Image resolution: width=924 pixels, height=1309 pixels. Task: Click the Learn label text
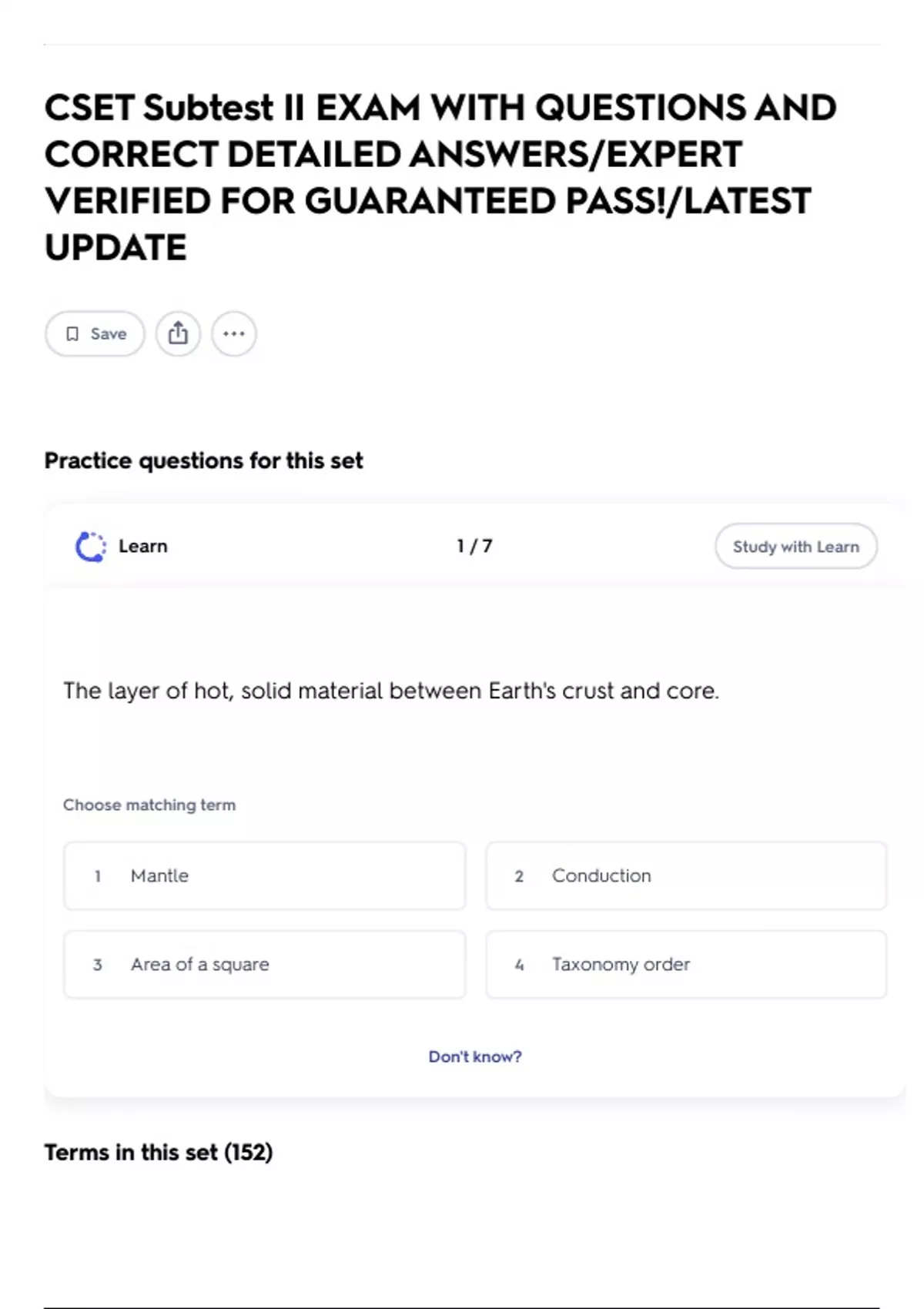click(x=142, y=546)
